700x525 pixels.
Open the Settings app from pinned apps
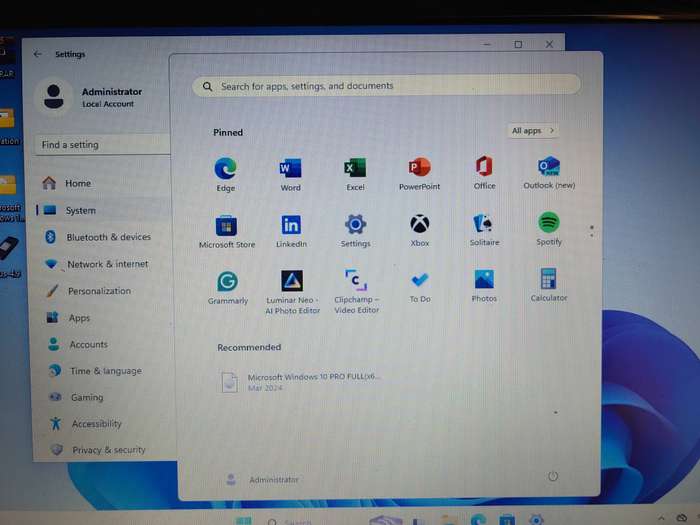tap(355, 230)
